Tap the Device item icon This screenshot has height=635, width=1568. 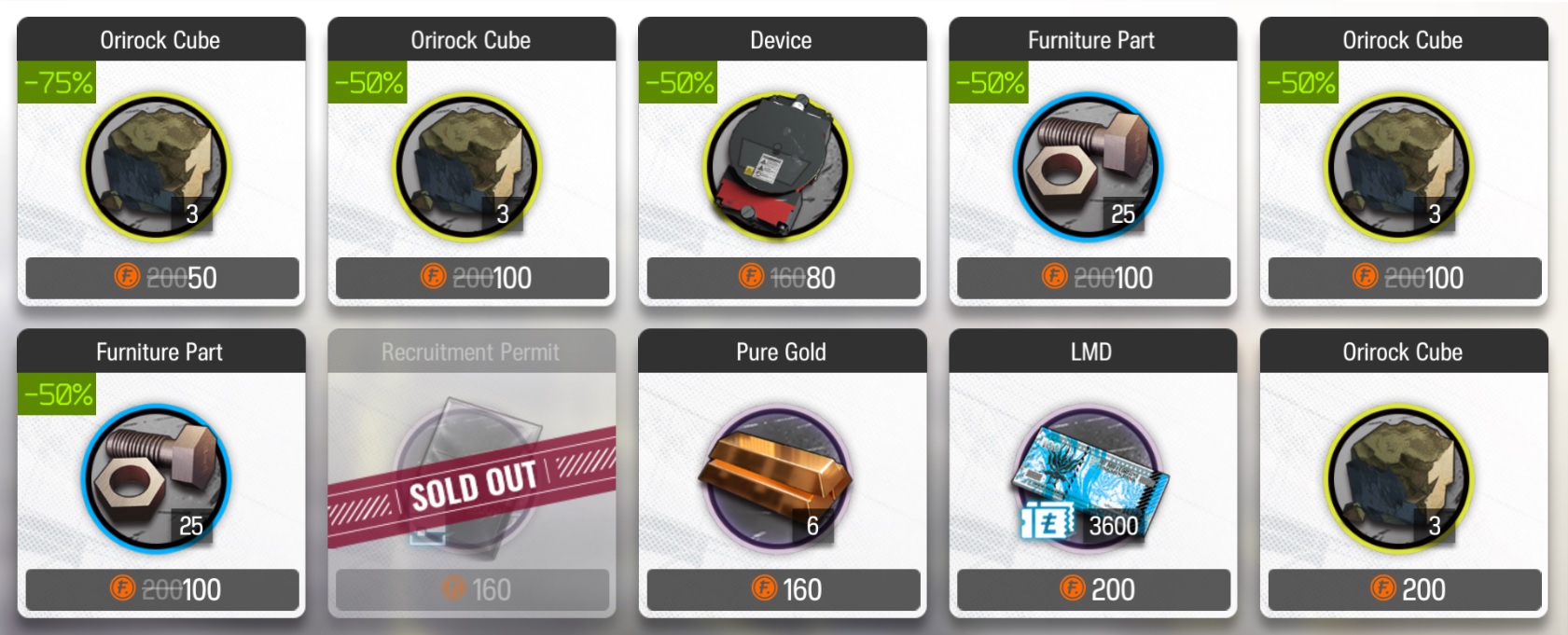click(779, 165)
